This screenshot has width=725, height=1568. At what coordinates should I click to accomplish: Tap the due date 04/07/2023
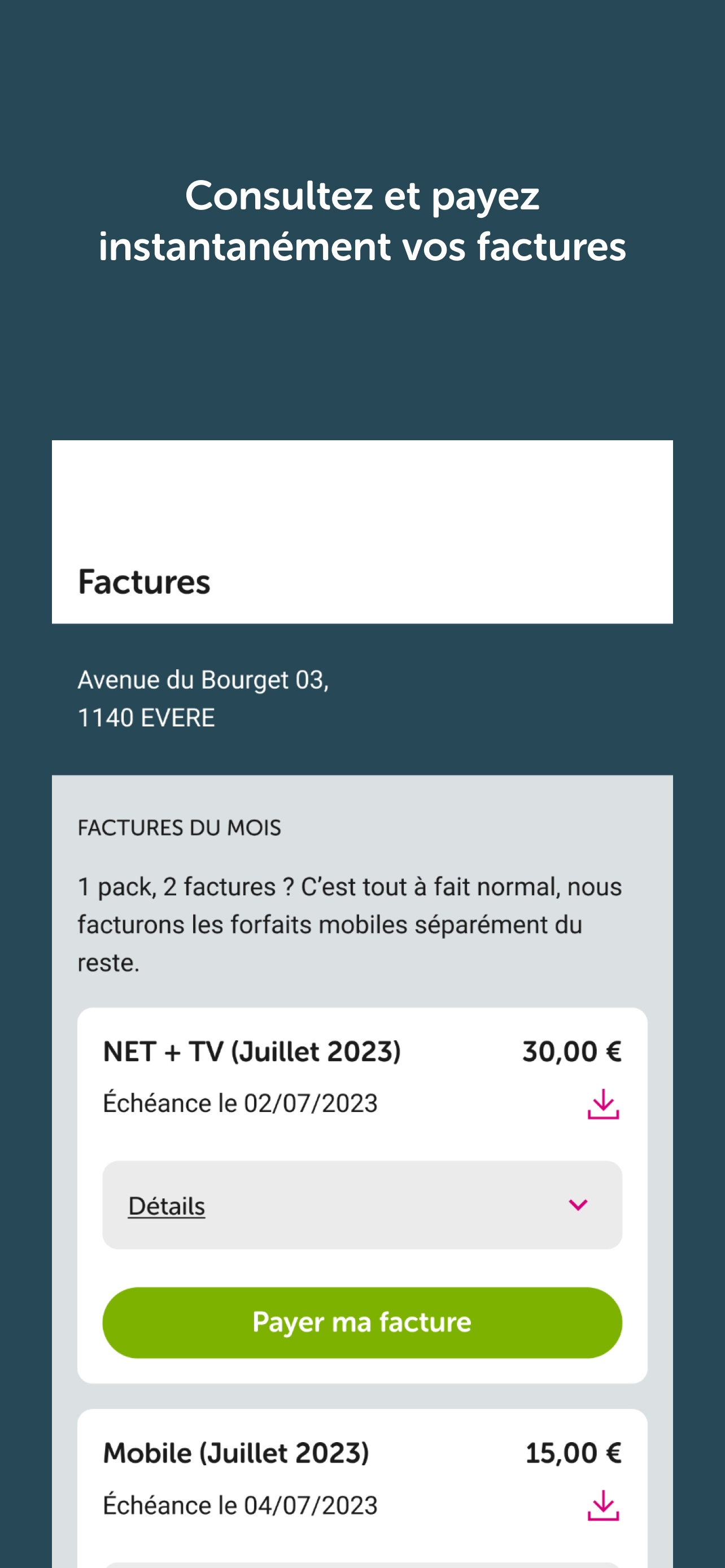tap(240, 1505)
